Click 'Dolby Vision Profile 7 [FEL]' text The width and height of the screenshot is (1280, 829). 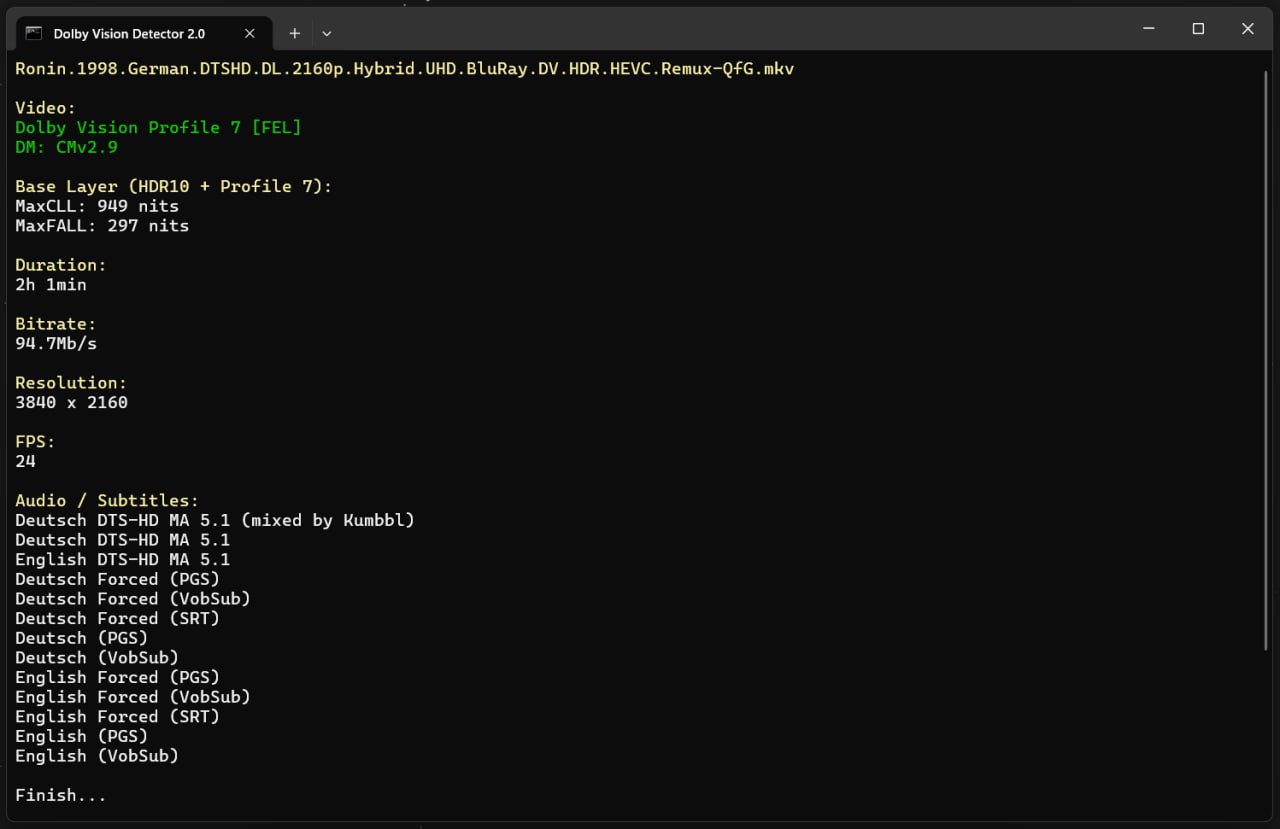point(158,127)
